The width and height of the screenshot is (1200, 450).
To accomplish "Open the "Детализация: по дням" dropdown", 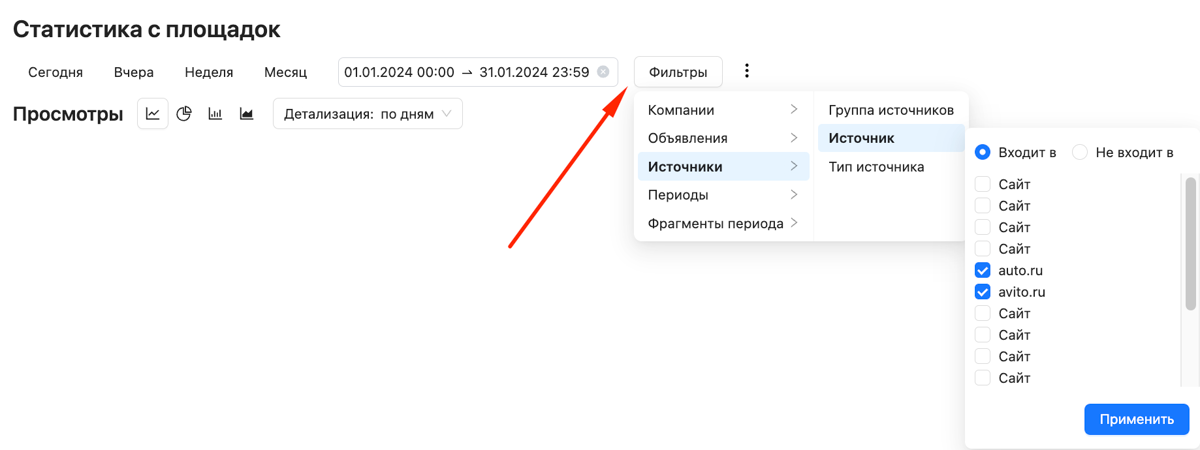I will (x=367, y=114).
